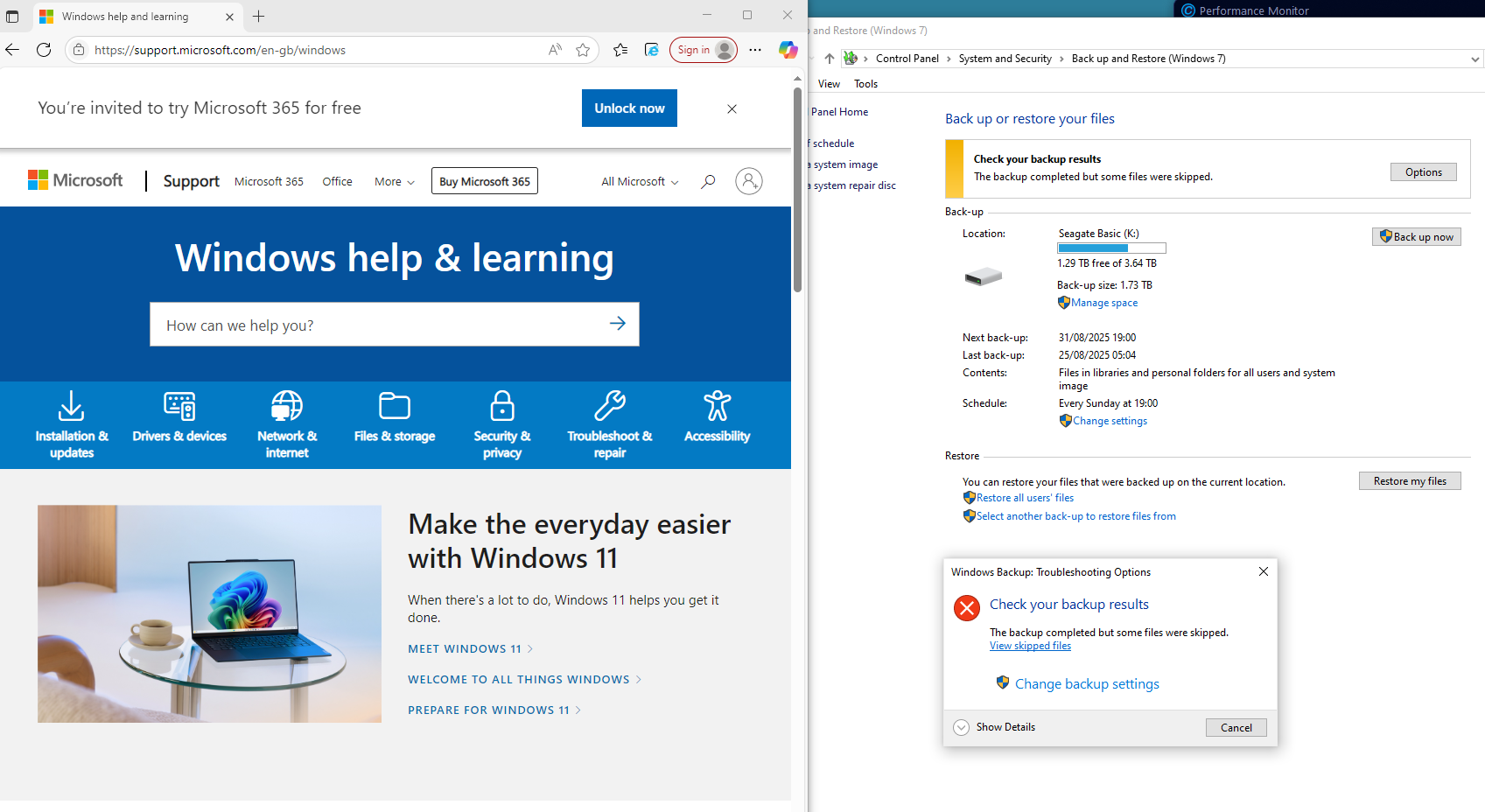Open the account profile icon on Support header
This screenshot has width=1485, height=812.
point(749,181)
